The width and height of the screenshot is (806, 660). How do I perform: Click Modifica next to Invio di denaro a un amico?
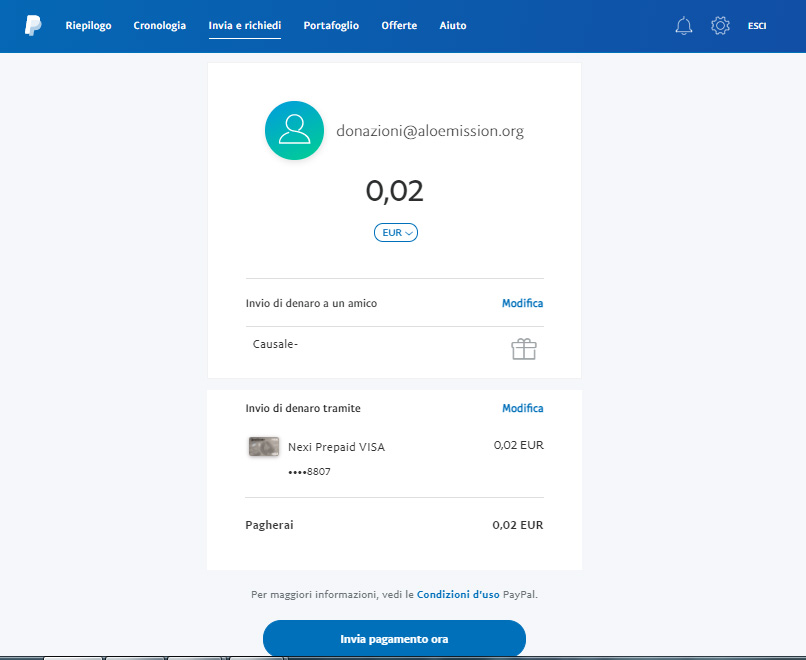point(522,303)
